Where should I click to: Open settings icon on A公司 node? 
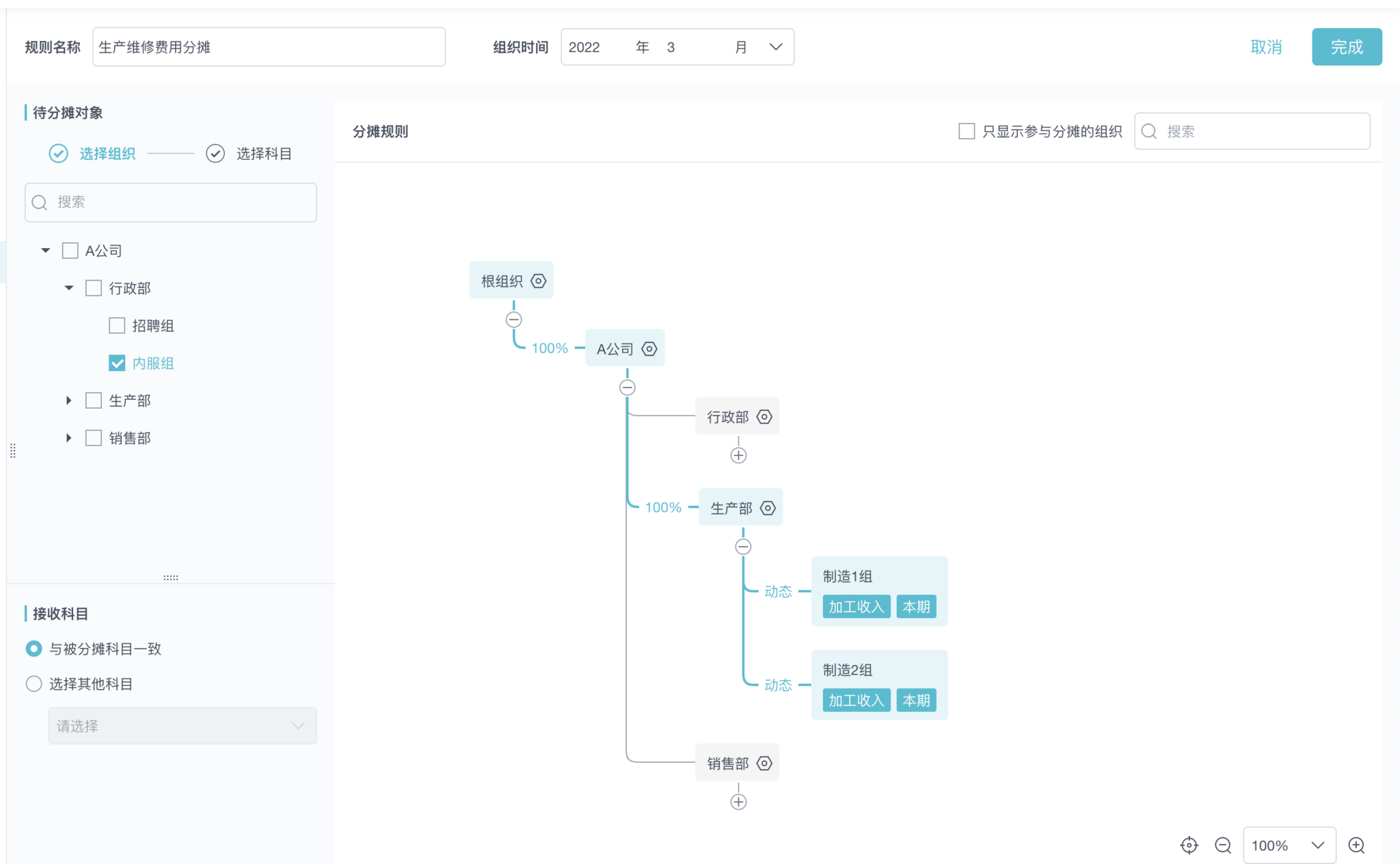pos(649,349)
